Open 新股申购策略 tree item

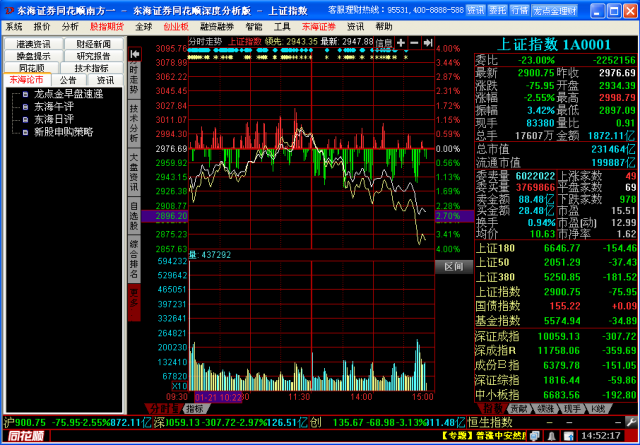pyautogui.click(x=64, y=132)
